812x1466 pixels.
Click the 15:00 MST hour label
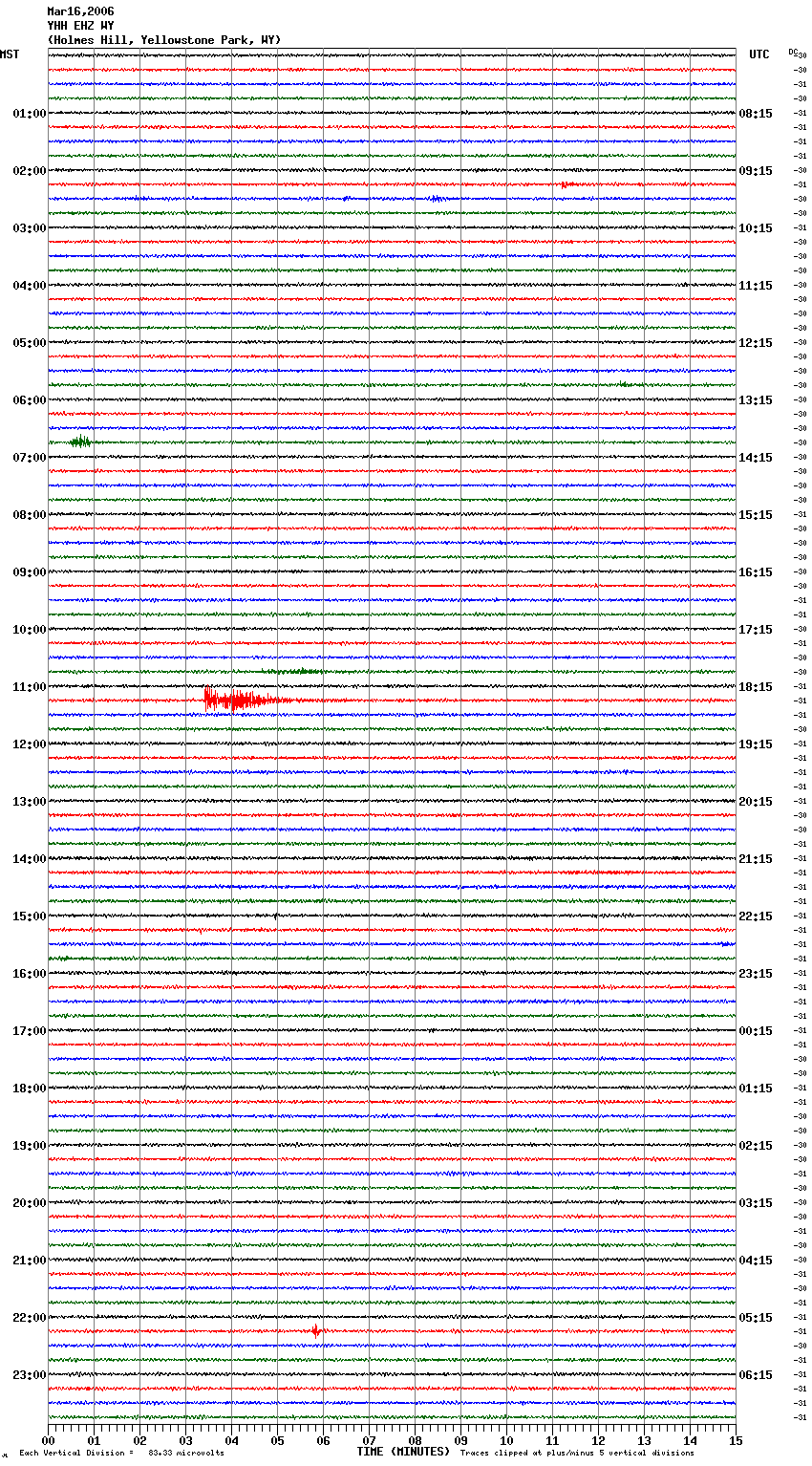[x=30, y=916]
